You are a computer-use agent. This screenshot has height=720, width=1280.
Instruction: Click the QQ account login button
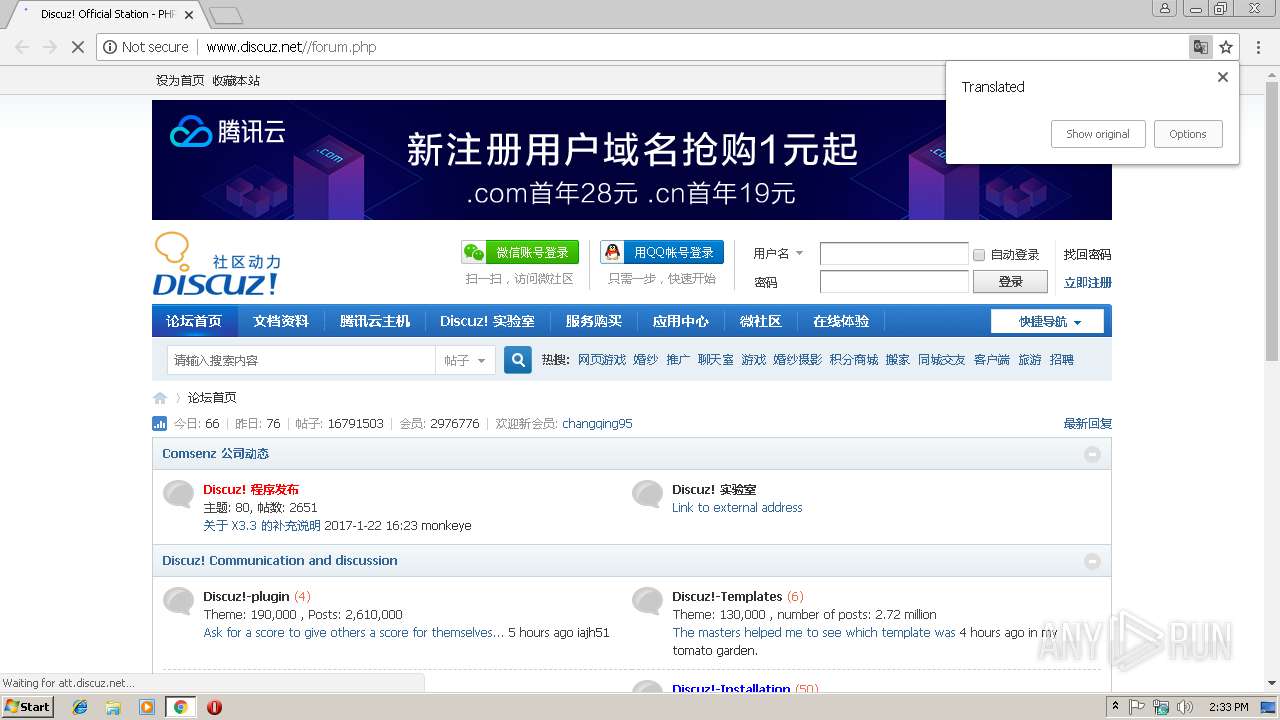point(662,252)
